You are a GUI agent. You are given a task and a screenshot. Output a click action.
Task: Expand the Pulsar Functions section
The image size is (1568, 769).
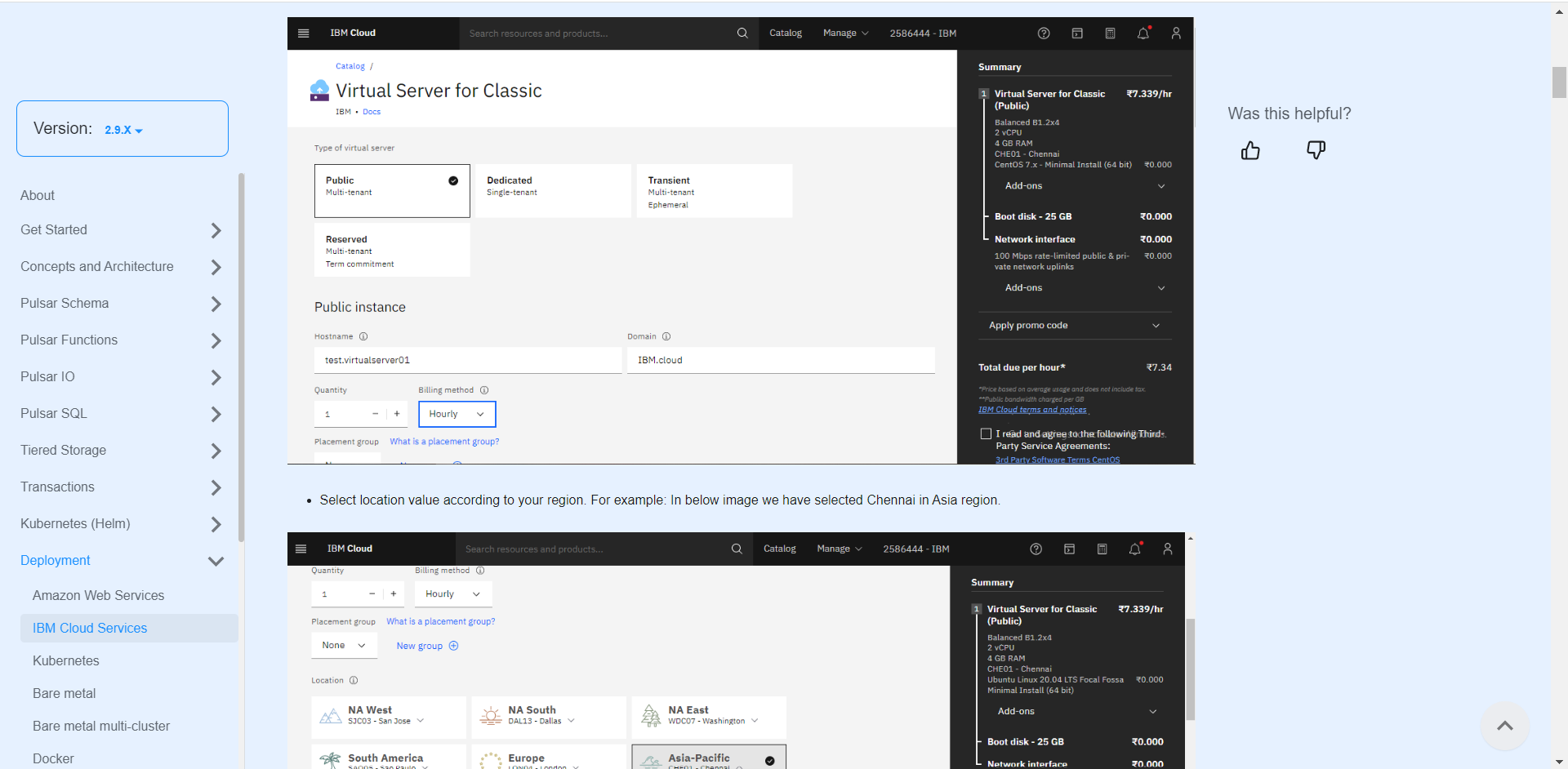[216, 340]
